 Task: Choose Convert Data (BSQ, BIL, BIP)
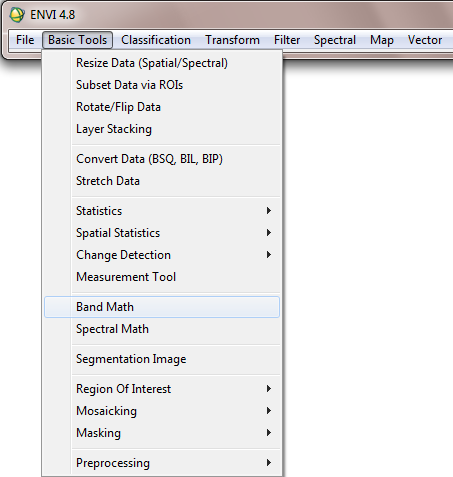coord(162,159)
